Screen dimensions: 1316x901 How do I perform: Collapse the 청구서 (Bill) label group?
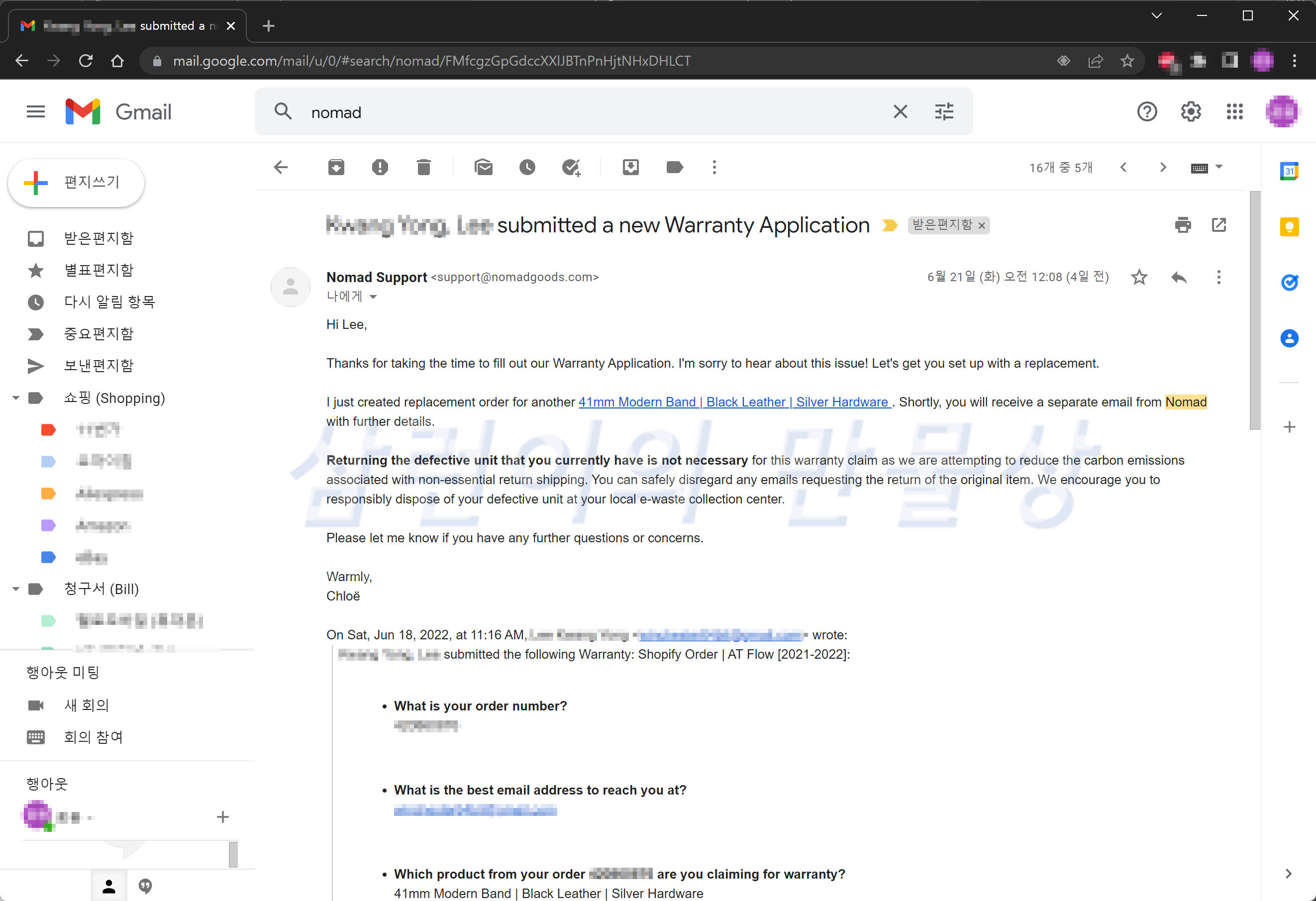pos(16,589)
